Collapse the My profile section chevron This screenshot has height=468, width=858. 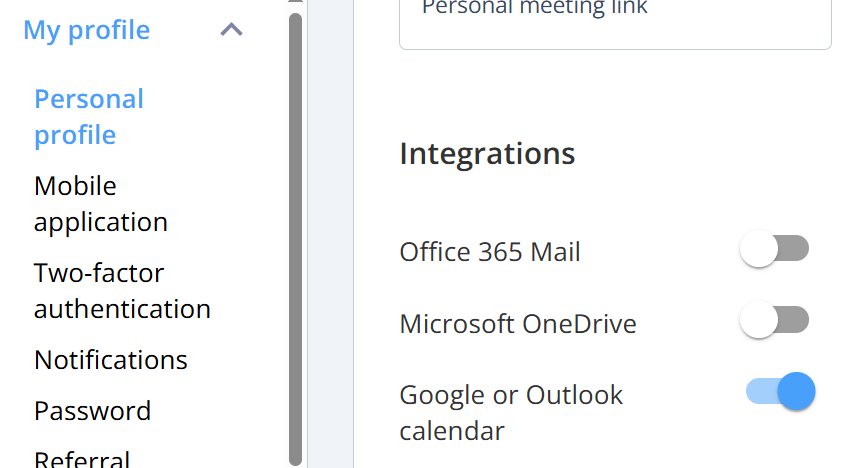(231, 30)
